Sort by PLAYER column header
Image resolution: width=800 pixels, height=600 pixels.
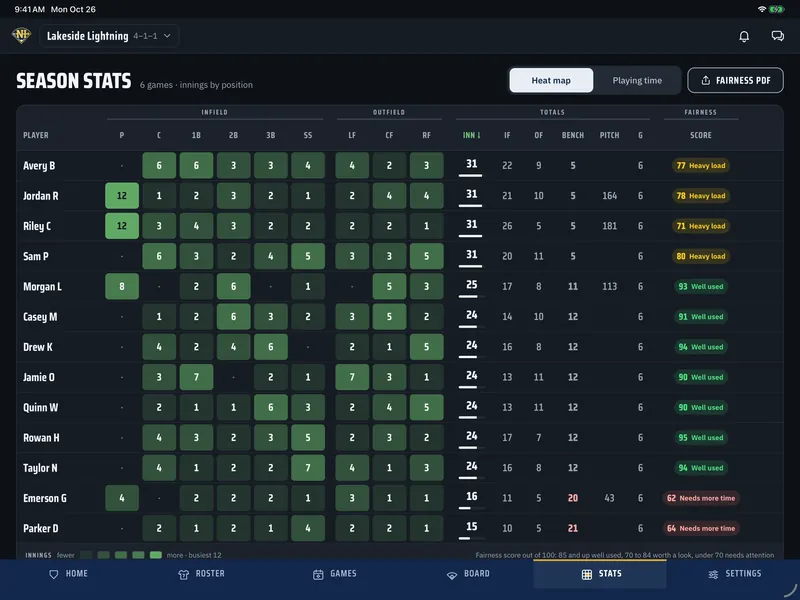pyautogui.click(x=36, y=135)
